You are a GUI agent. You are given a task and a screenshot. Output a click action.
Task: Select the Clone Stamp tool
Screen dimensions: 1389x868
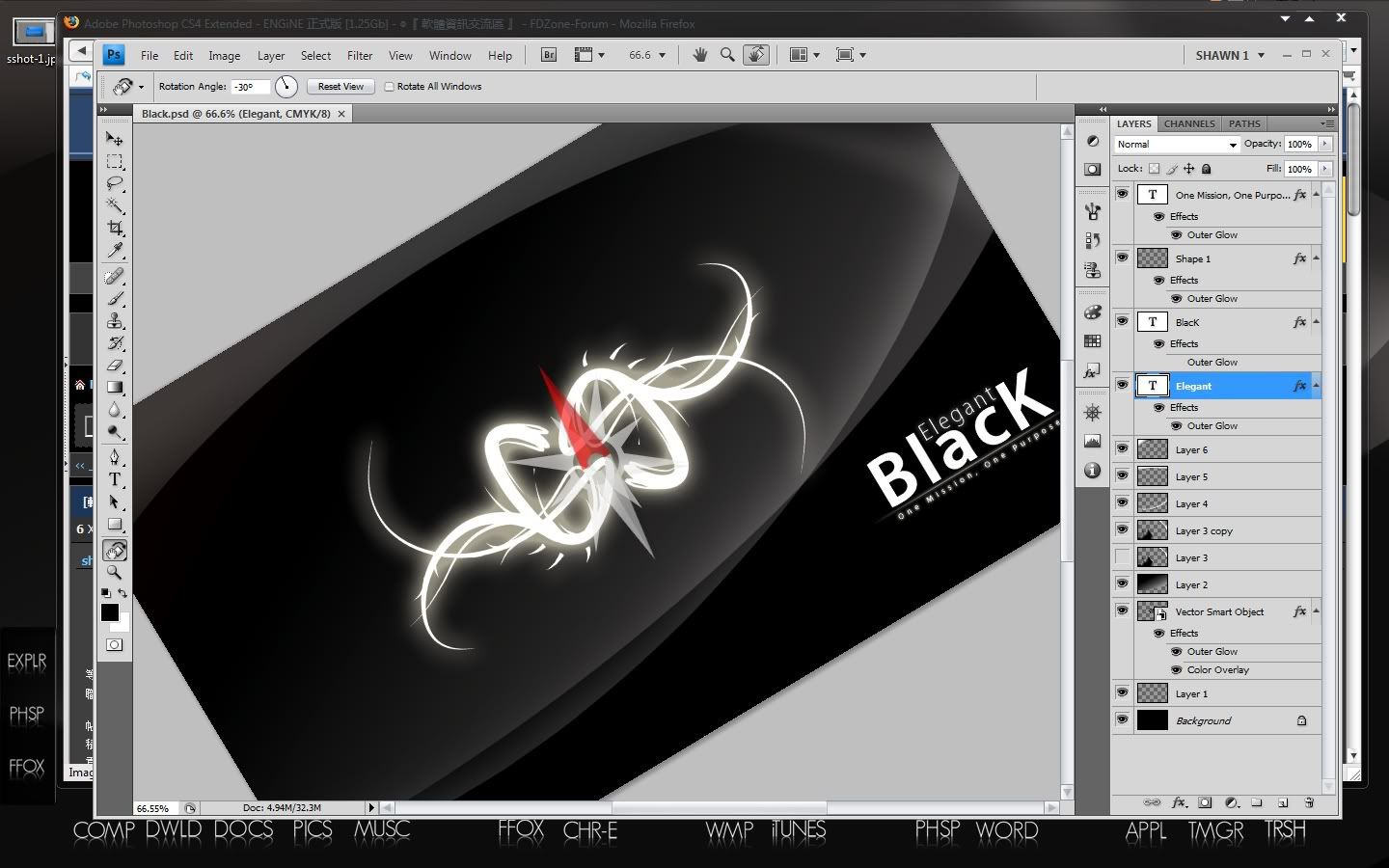(x=115, y=321)
